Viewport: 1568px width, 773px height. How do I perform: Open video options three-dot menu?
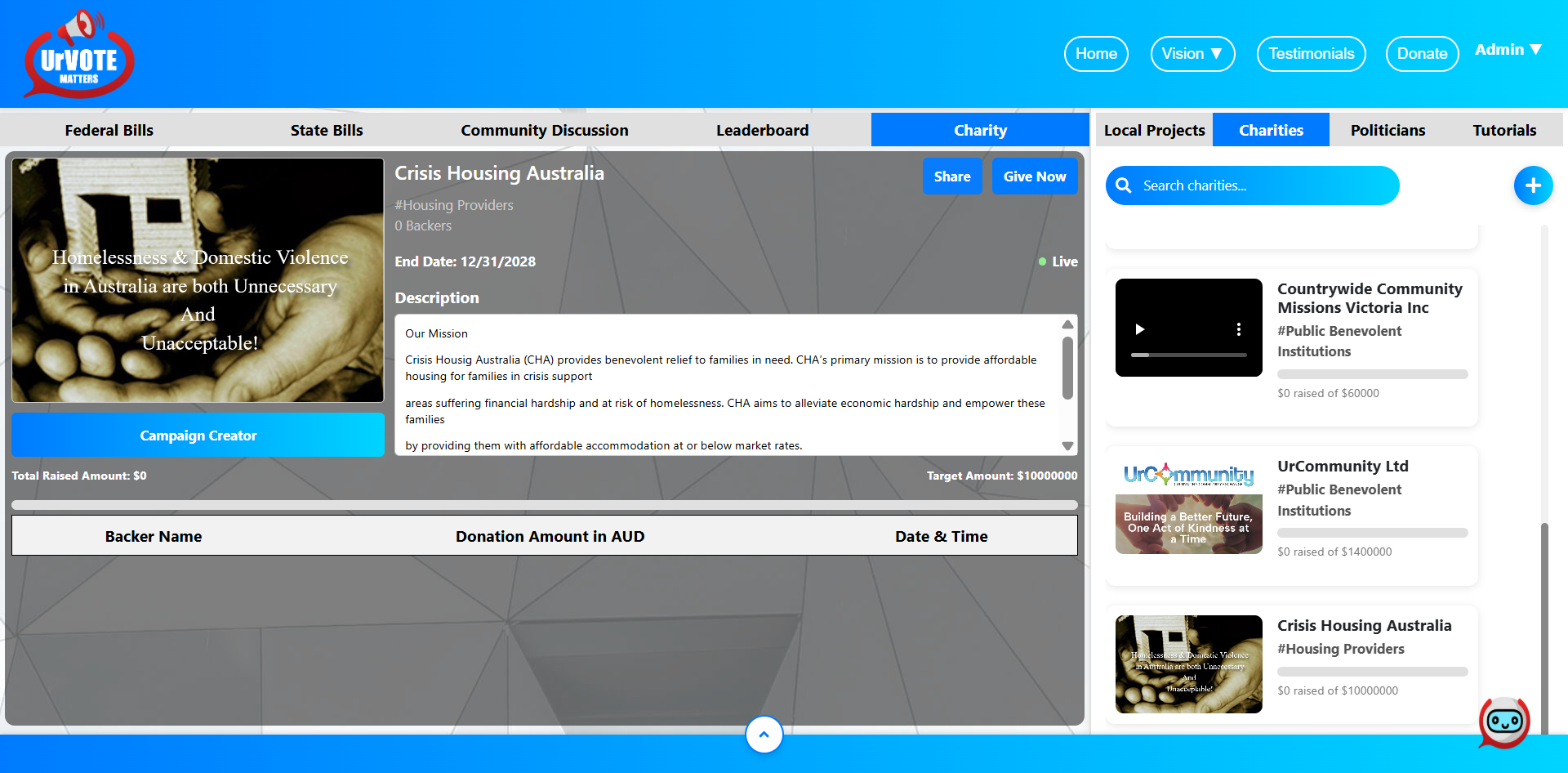click(1239, 329)
